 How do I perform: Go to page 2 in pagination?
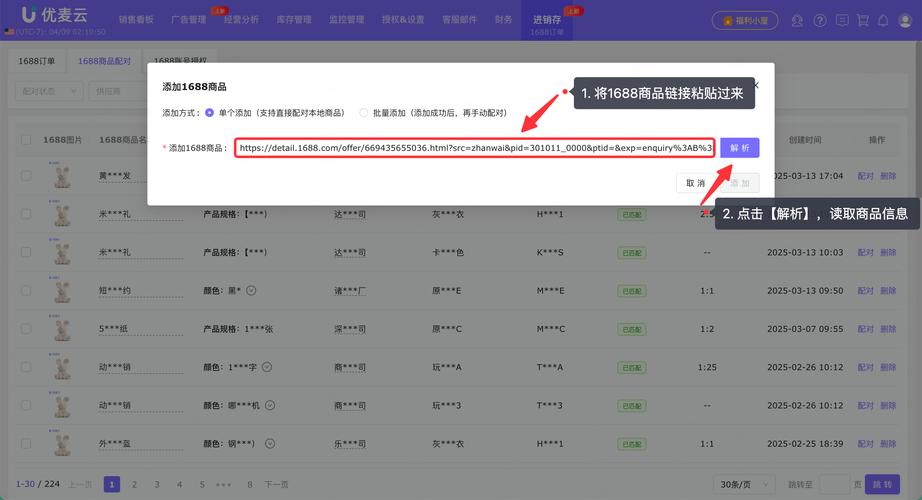134,484
